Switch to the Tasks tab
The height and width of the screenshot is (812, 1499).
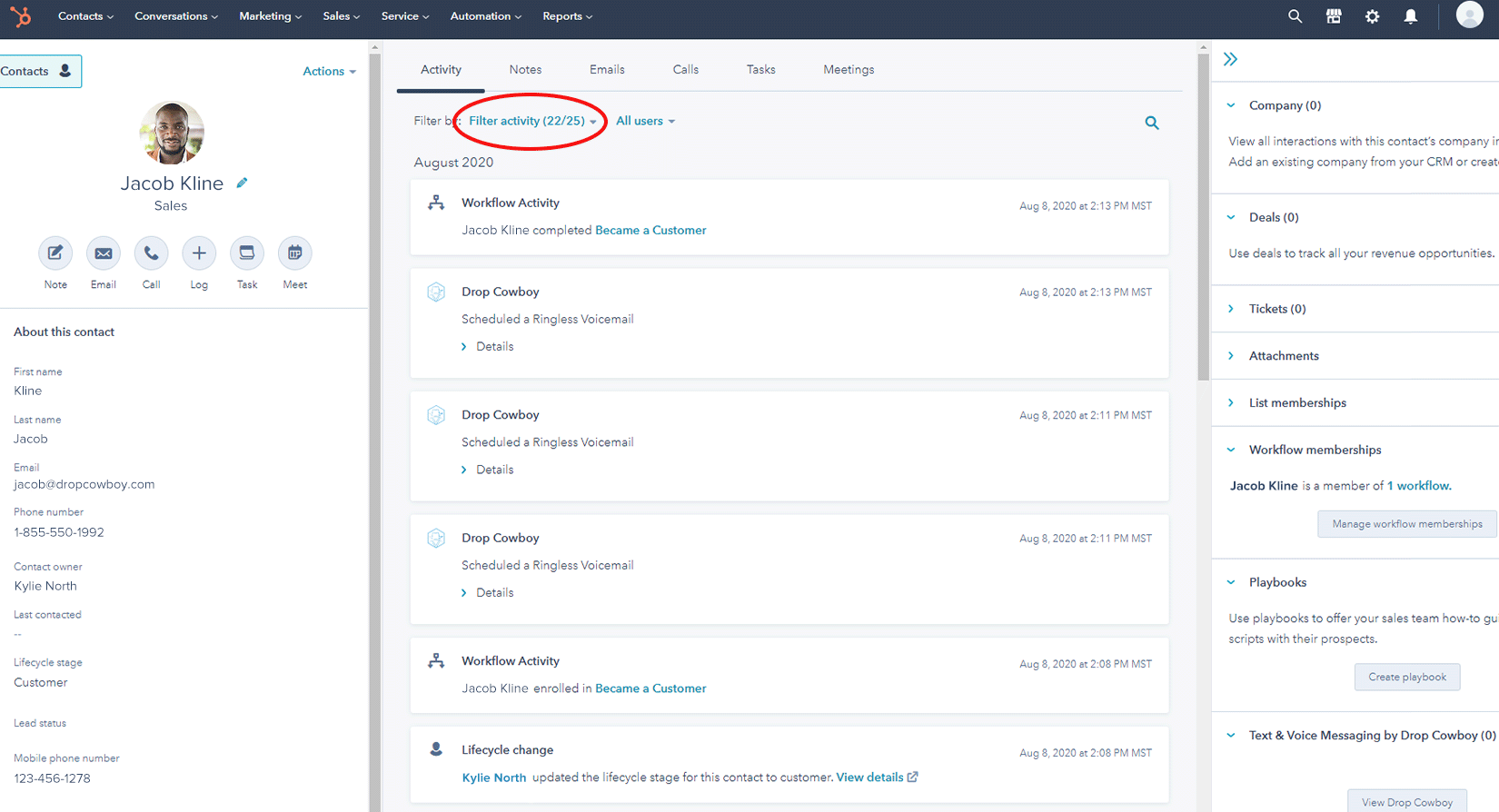761,69
